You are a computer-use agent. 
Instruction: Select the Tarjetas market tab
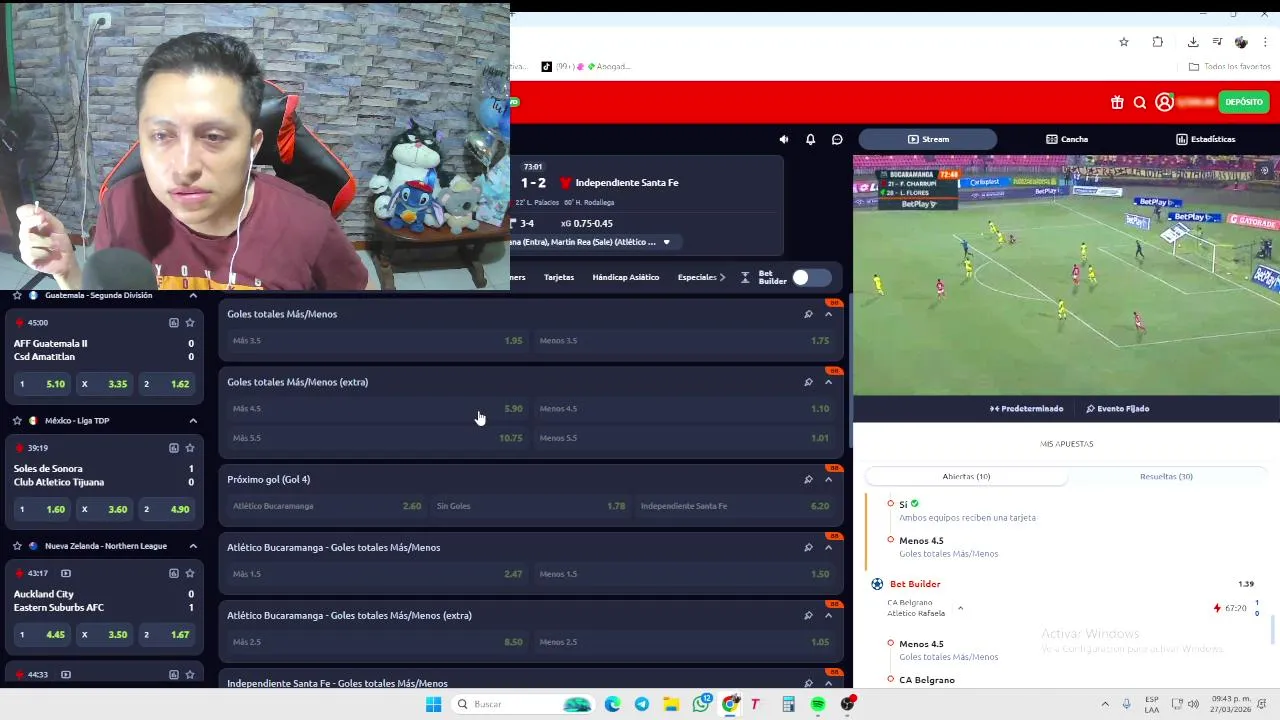tap(559, 277)
